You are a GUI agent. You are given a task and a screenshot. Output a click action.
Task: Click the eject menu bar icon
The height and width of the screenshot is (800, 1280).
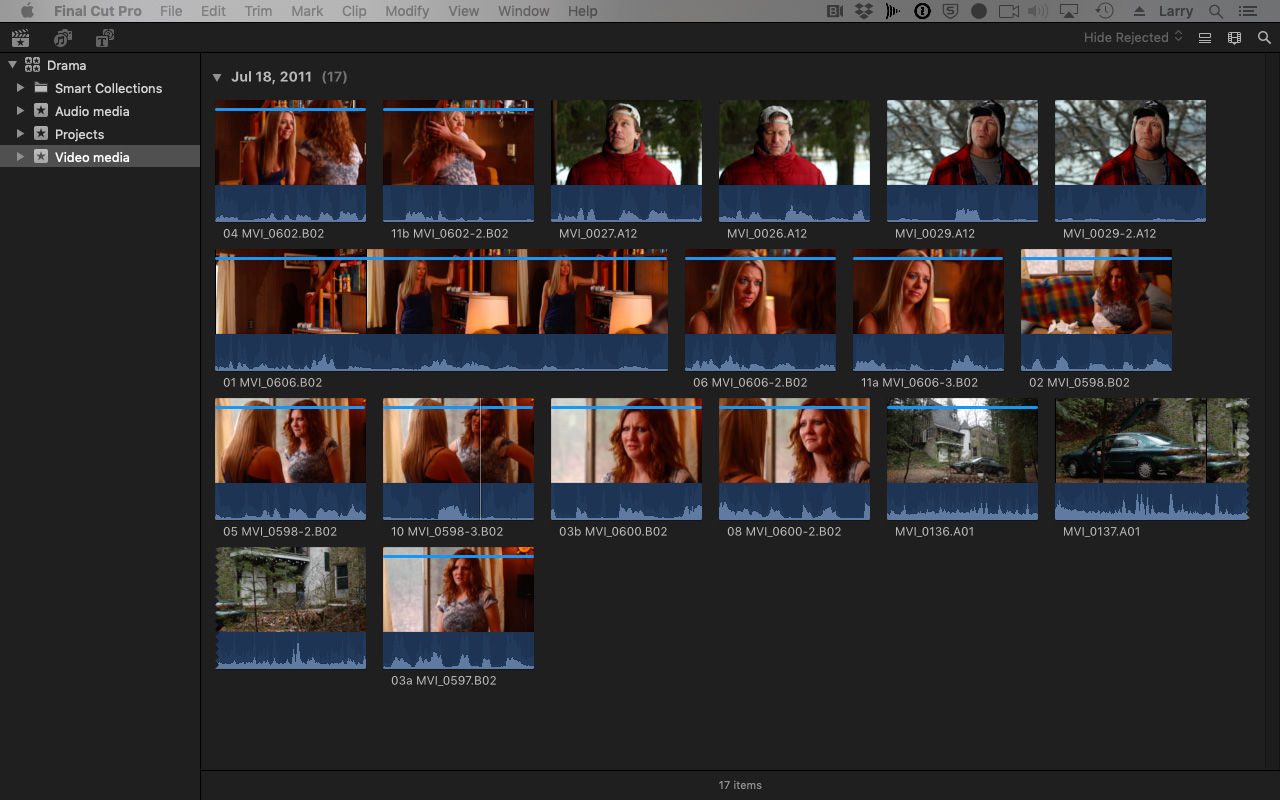click(x=1139, y=11)
